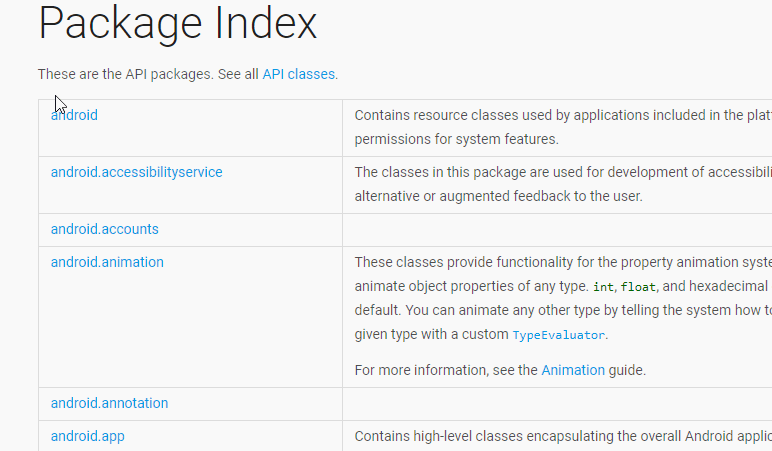Open the API classes link
772x451 pixels.
tap(299, 74)
